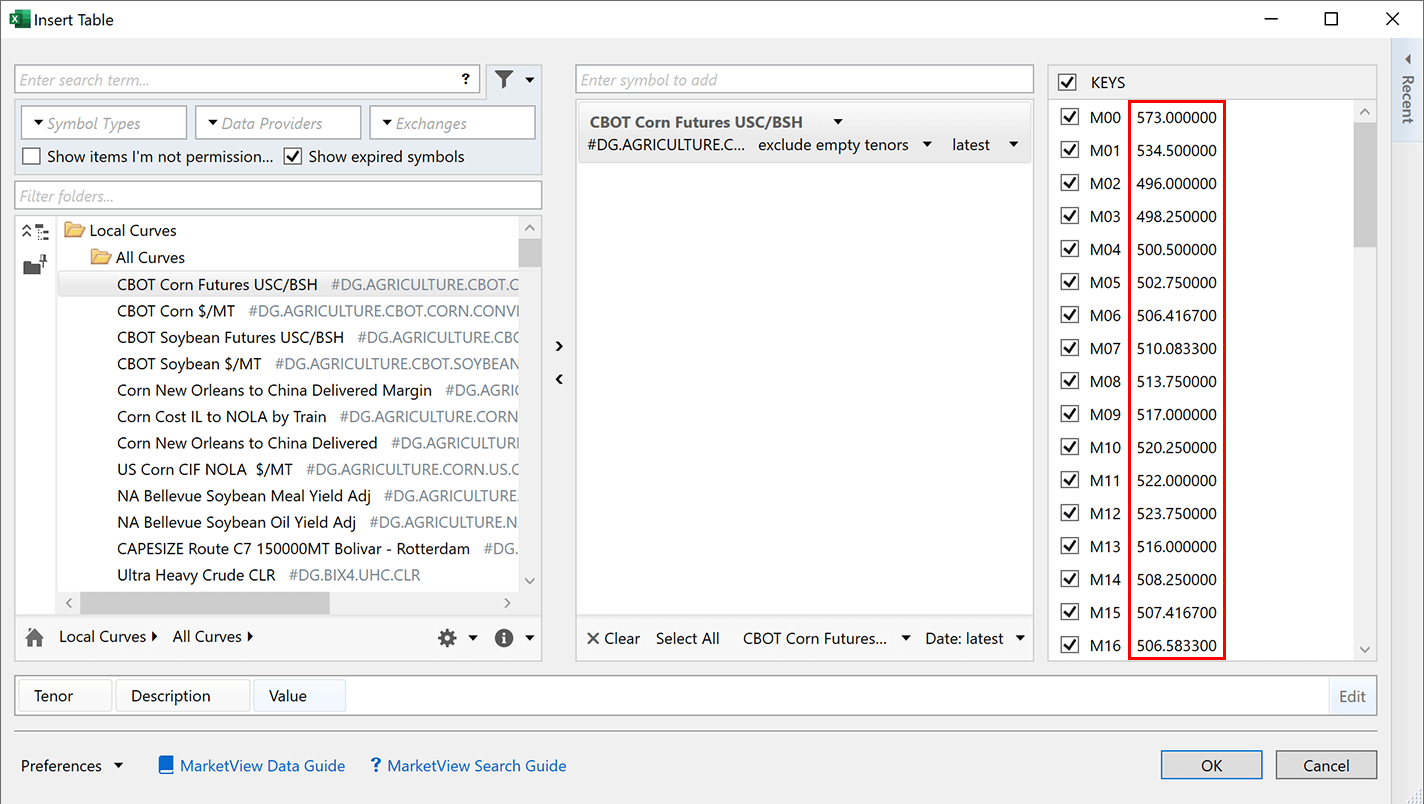Viewport: 1424px width, 804px height.
Task: Open the Data Providers dropdown
Action: point(278,123)
